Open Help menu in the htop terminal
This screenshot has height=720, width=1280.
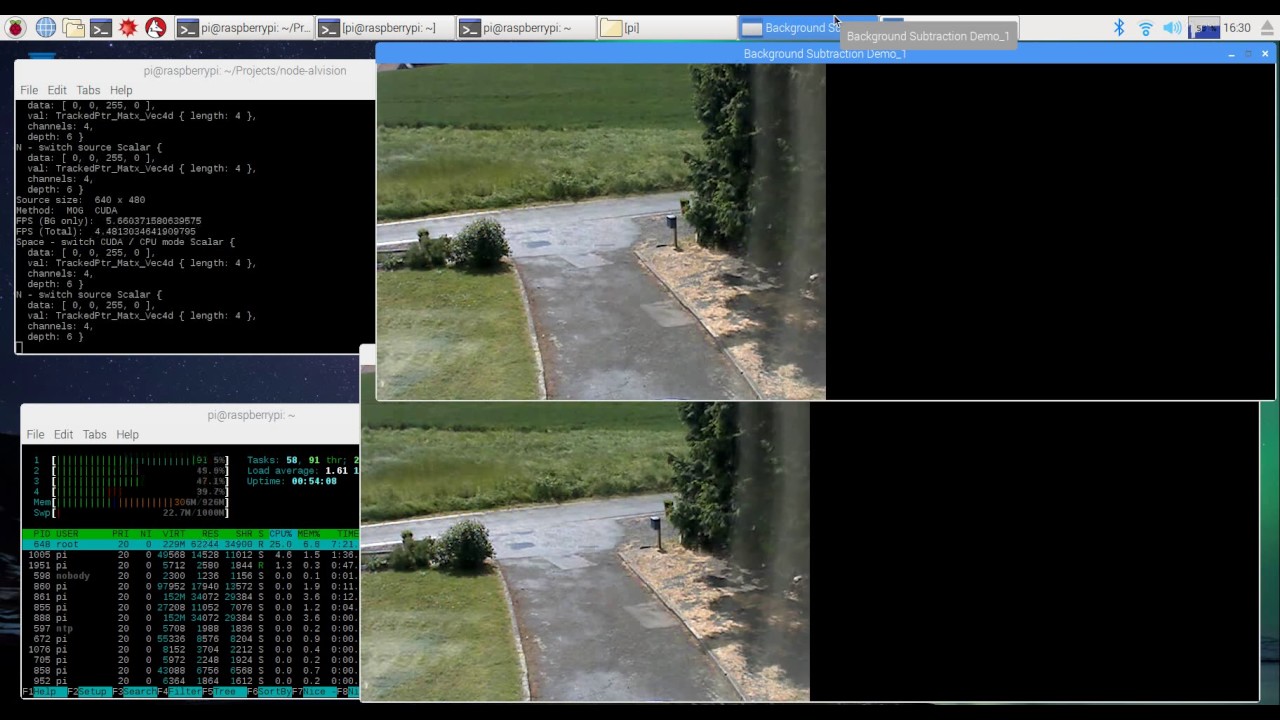pyautogui.click(x=127, y=434)
